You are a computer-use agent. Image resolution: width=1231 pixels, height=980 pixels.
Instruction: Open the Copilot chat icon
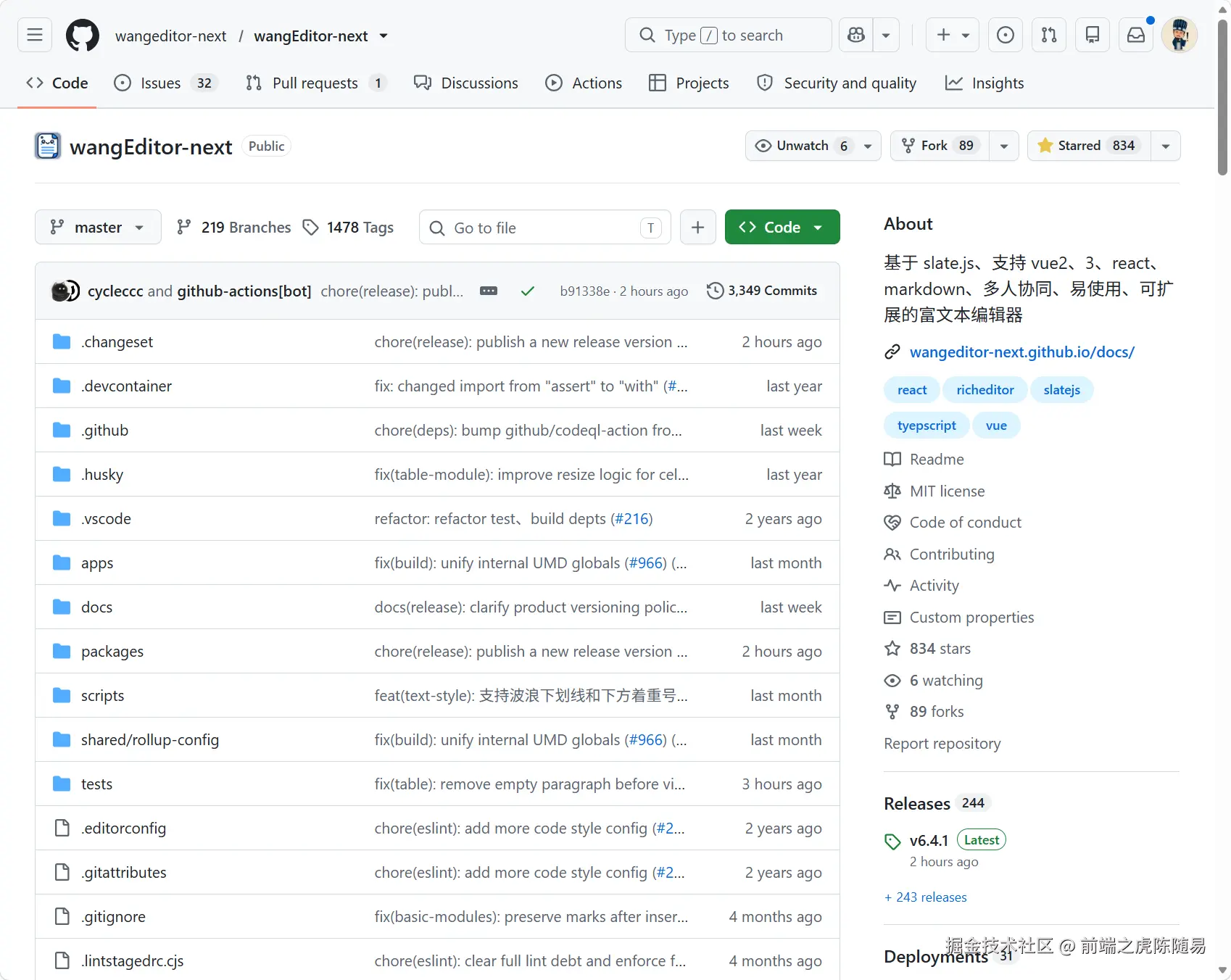856,35
